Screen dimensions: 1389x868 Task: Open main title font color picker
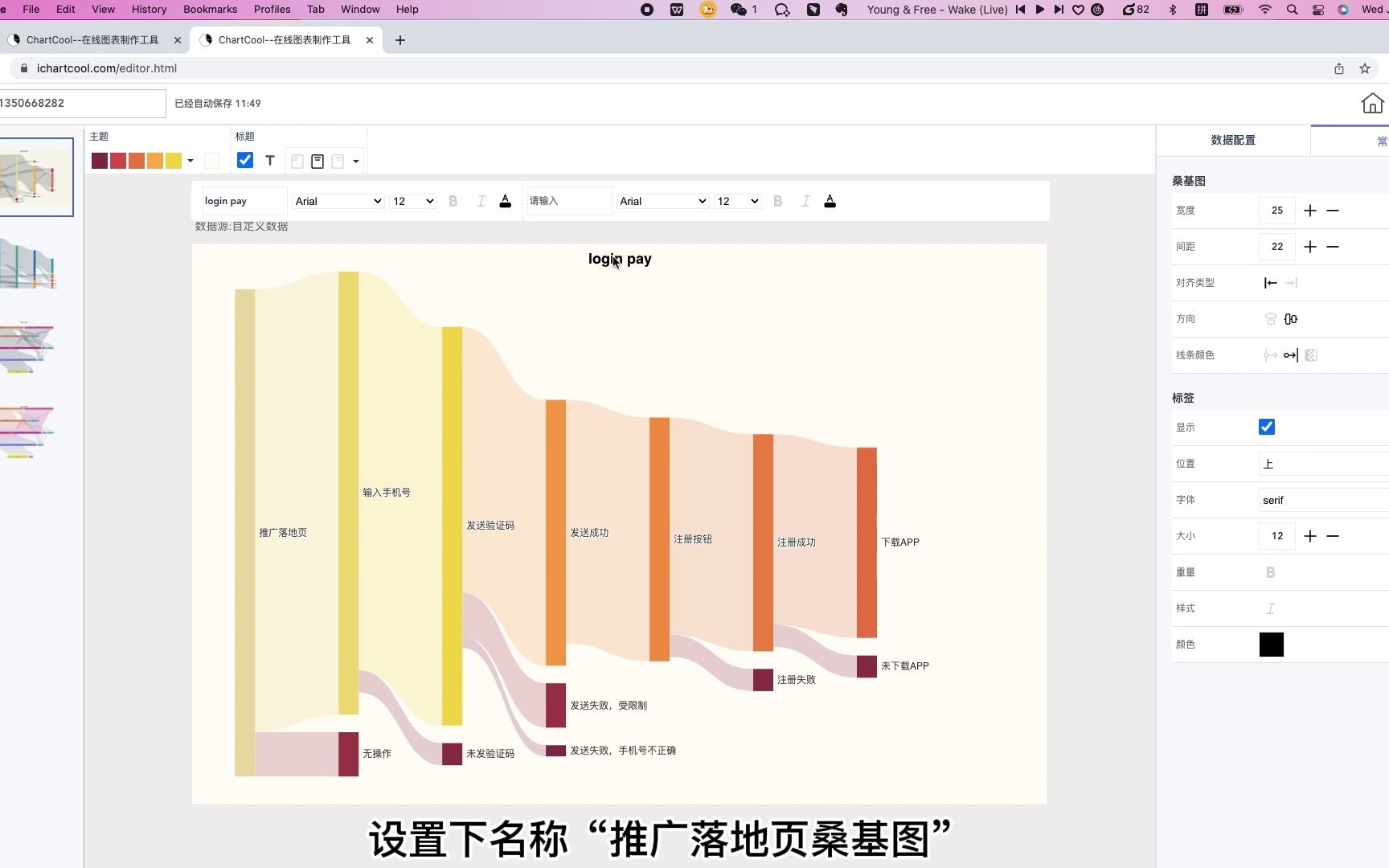tap(505, 201)
